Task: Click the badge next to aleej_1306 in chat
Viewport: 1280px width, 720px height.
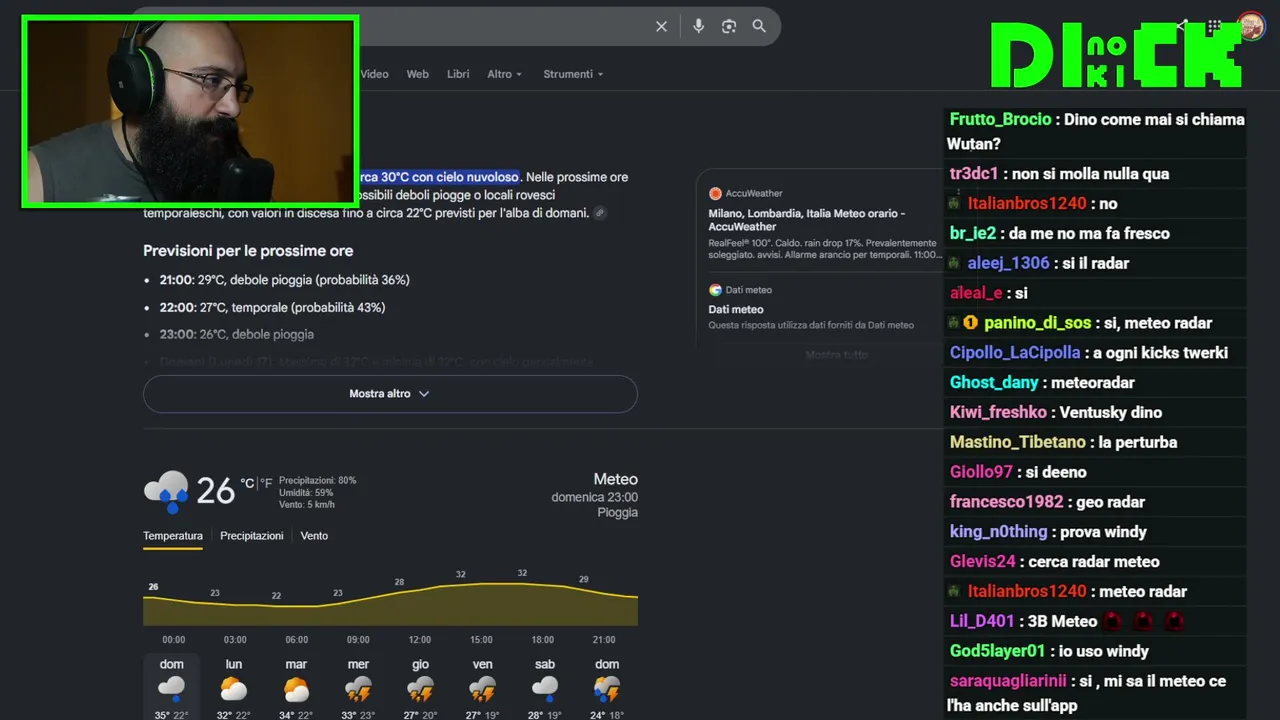Action: pyautogui.click(x=955, y=263)
